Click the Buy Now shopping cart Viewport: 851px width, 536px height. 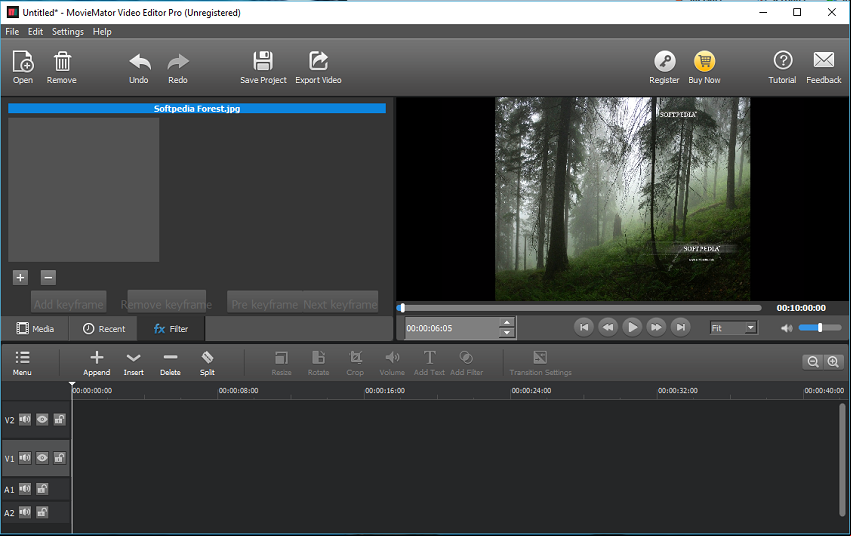click(704, 67)
